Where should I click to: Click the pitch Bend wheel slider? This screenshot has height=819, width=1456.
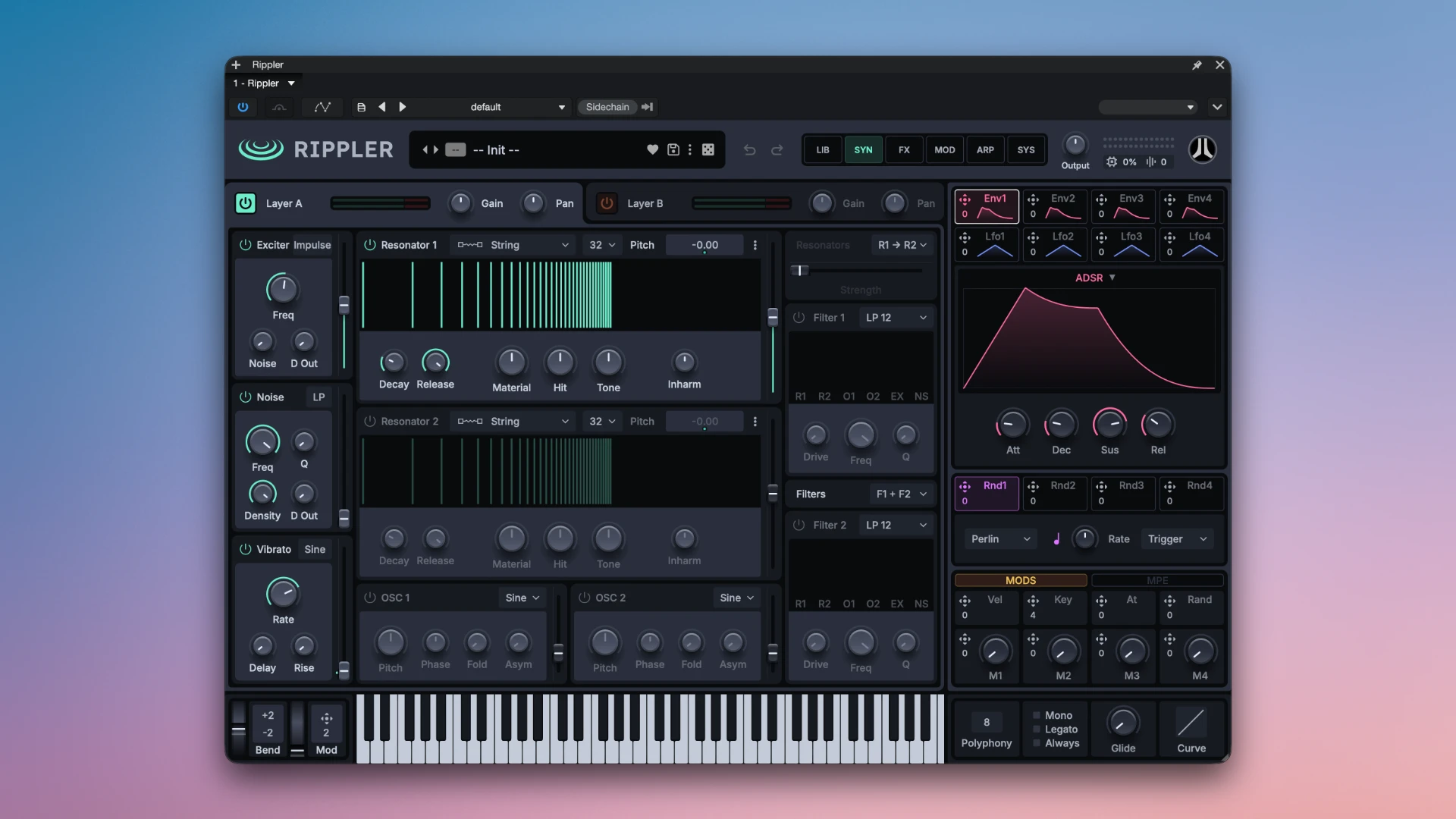click(238, 730)
